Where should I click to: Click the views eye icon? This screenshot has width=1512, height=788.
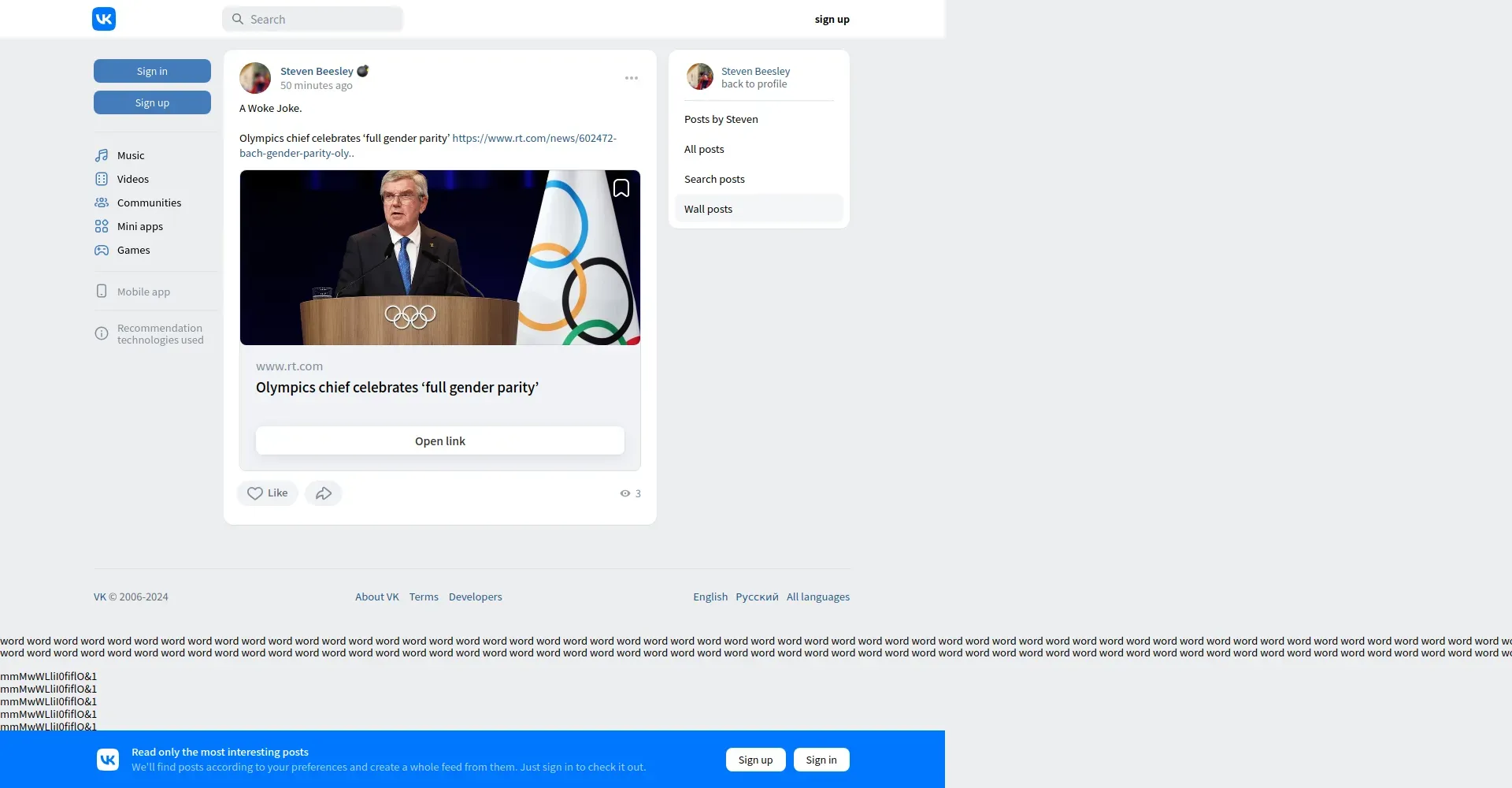pos(625,493)
